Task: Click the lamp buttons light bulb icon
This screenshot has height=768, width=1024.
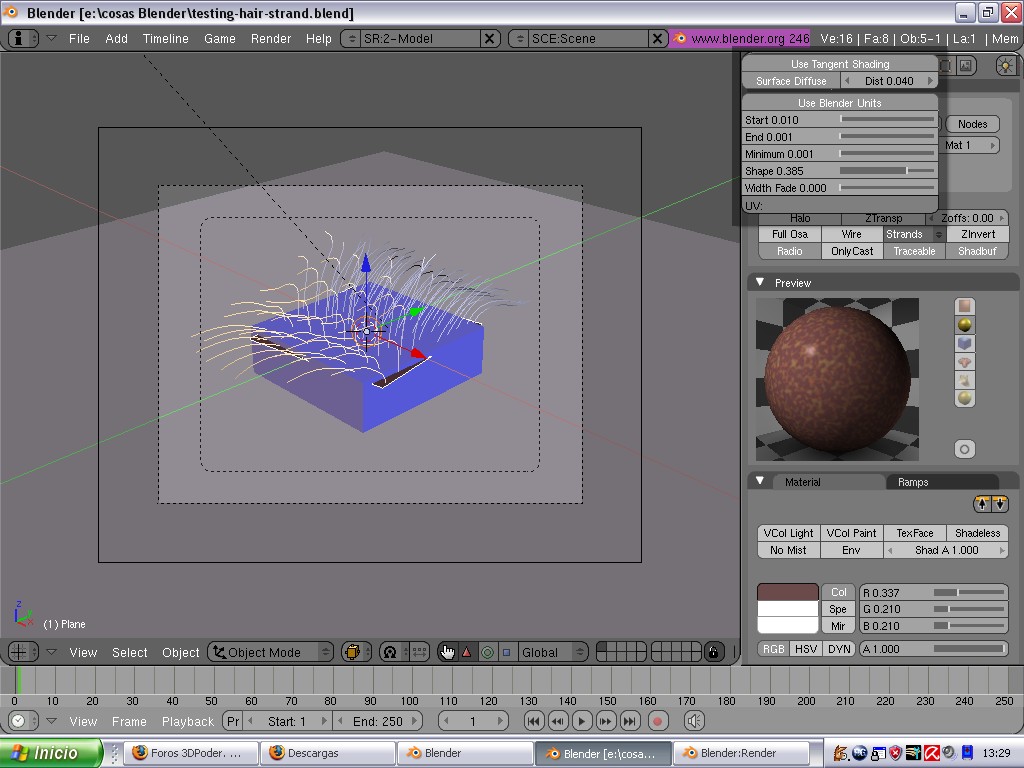Action: point(1006,65)
